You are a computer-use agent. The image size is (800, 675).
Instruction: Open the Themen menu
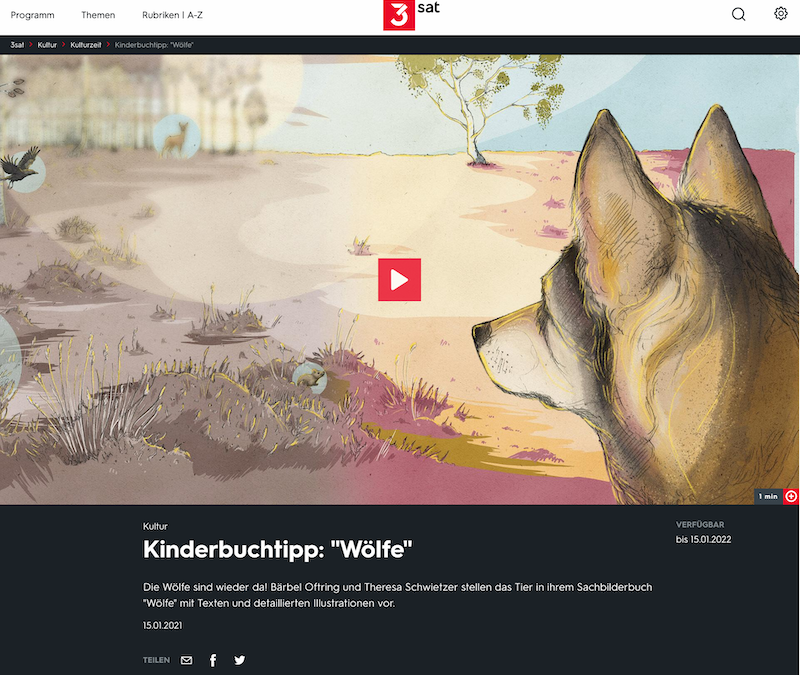tap(98, 15)
